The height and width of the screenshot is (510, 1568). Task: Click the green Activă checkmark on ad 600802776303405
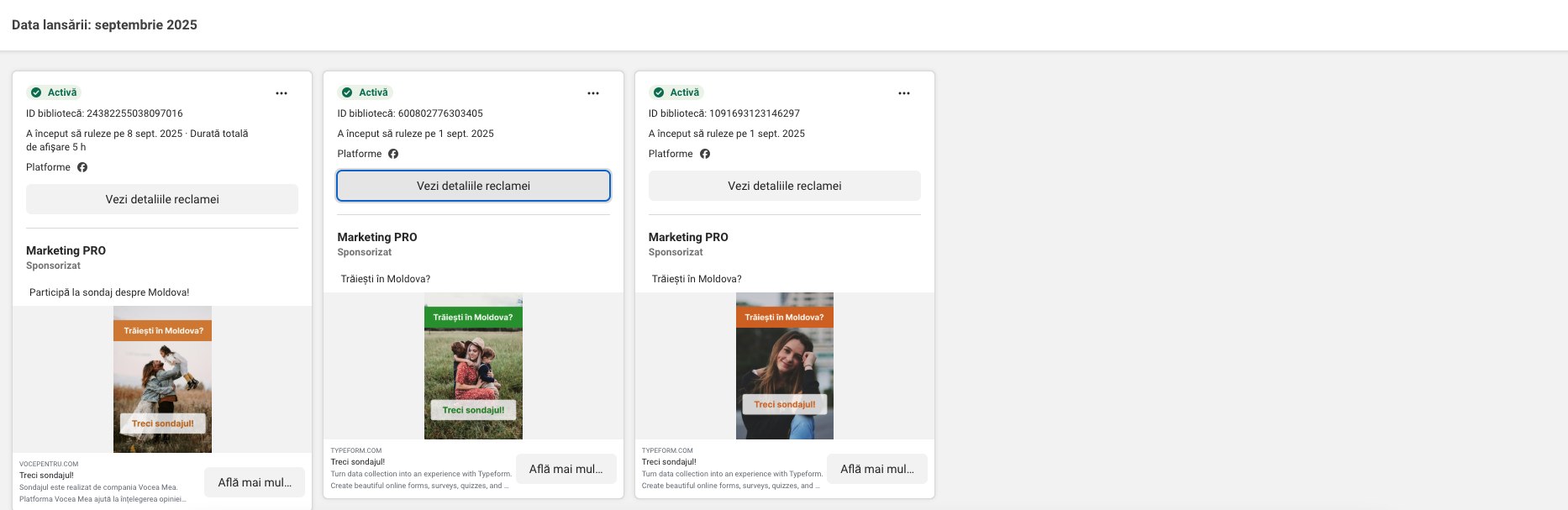347,92
